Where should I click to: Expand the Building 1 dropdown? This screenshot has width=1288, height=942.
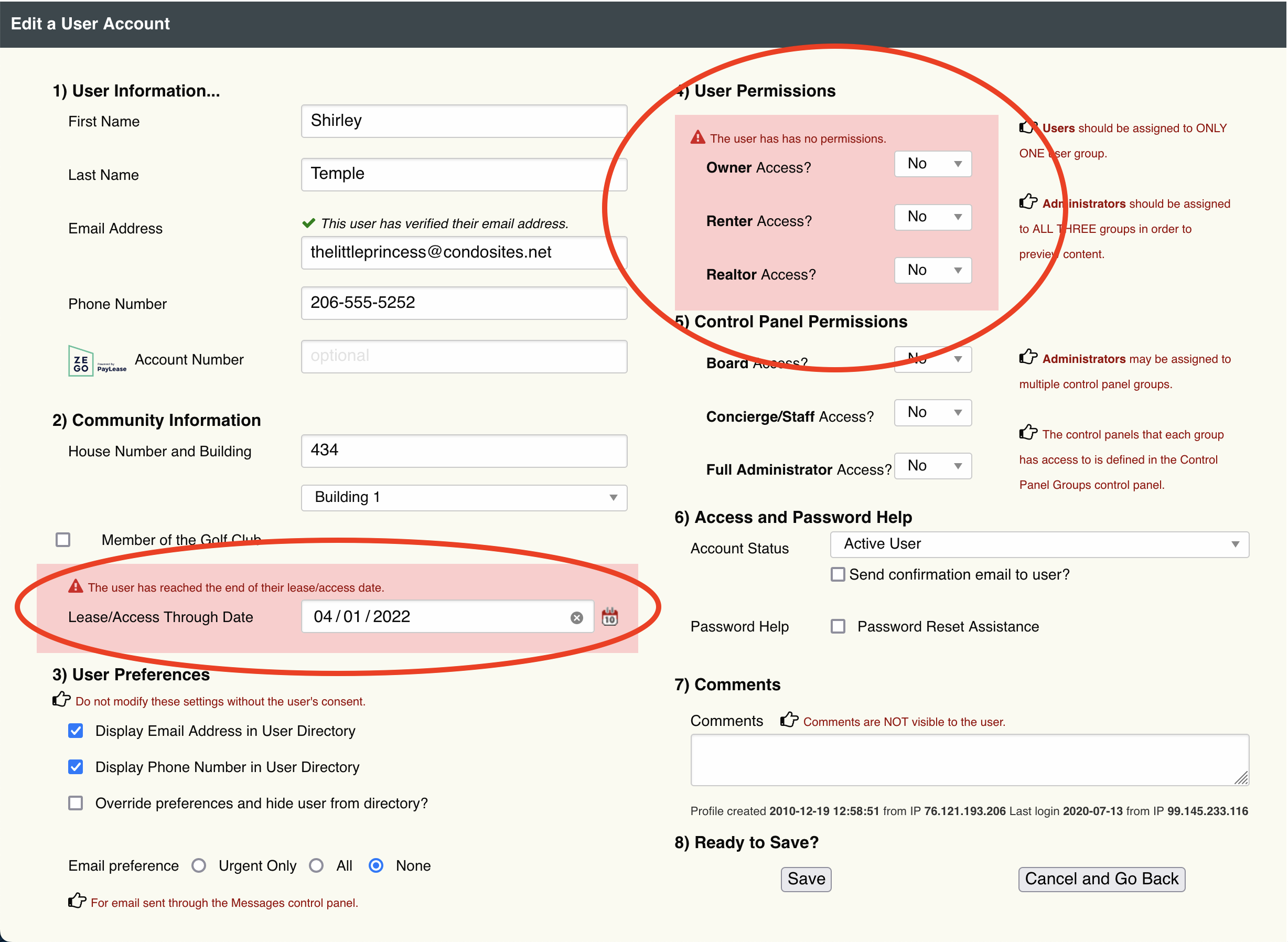coord(464,497)
